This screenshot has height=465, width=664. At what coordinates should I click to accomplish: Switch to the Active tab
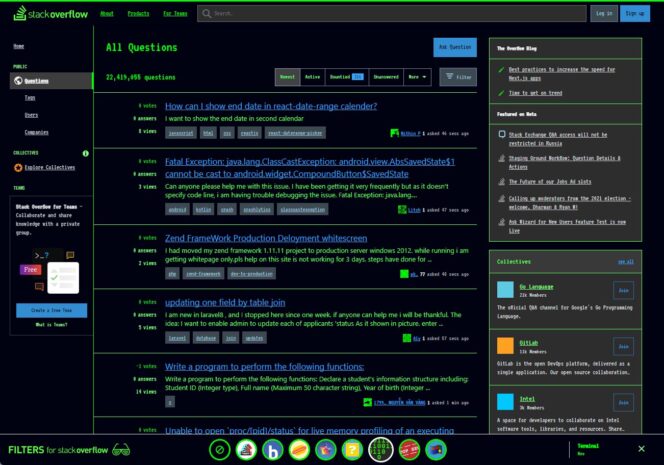pyautogui.click(x=313, y=77)
